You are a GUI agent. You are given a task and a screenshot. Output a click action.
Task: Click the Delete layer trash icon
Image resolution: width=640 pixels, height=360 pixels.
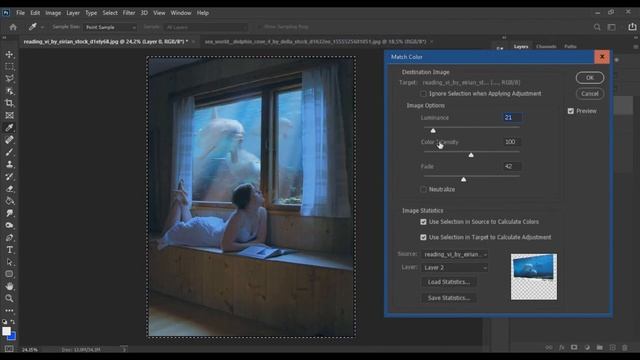(x=624, y=347)
